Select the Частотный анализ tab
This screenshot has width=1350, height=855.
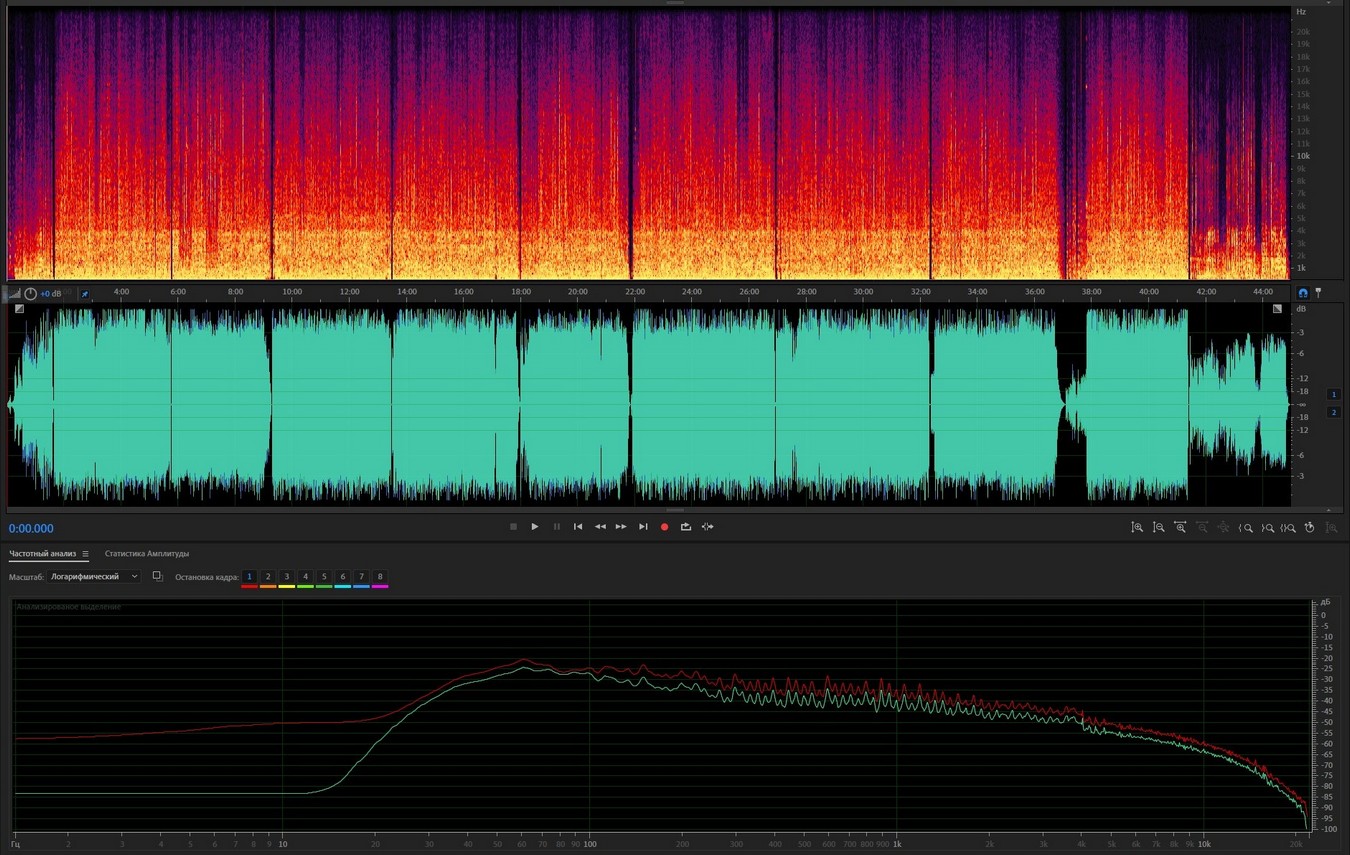(42, 554)
